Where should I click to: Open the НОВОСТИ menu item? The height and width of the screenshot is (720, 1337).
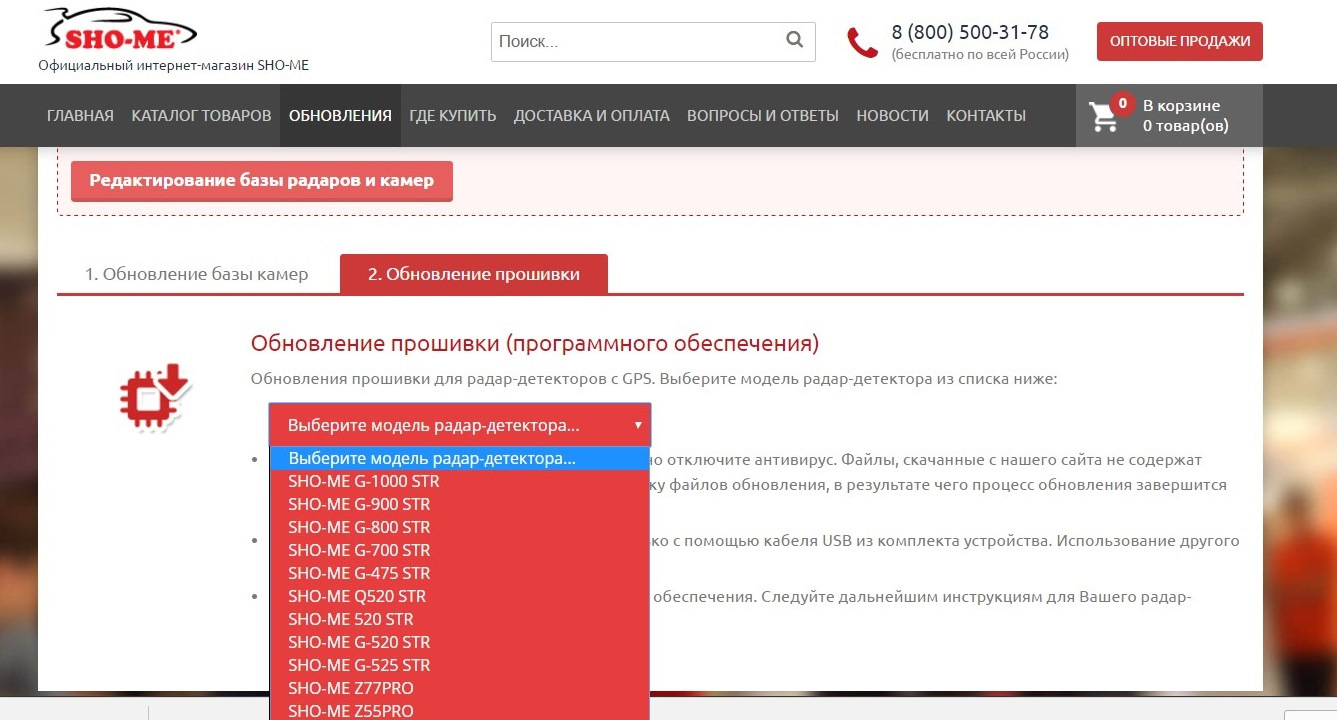[892, 115]
